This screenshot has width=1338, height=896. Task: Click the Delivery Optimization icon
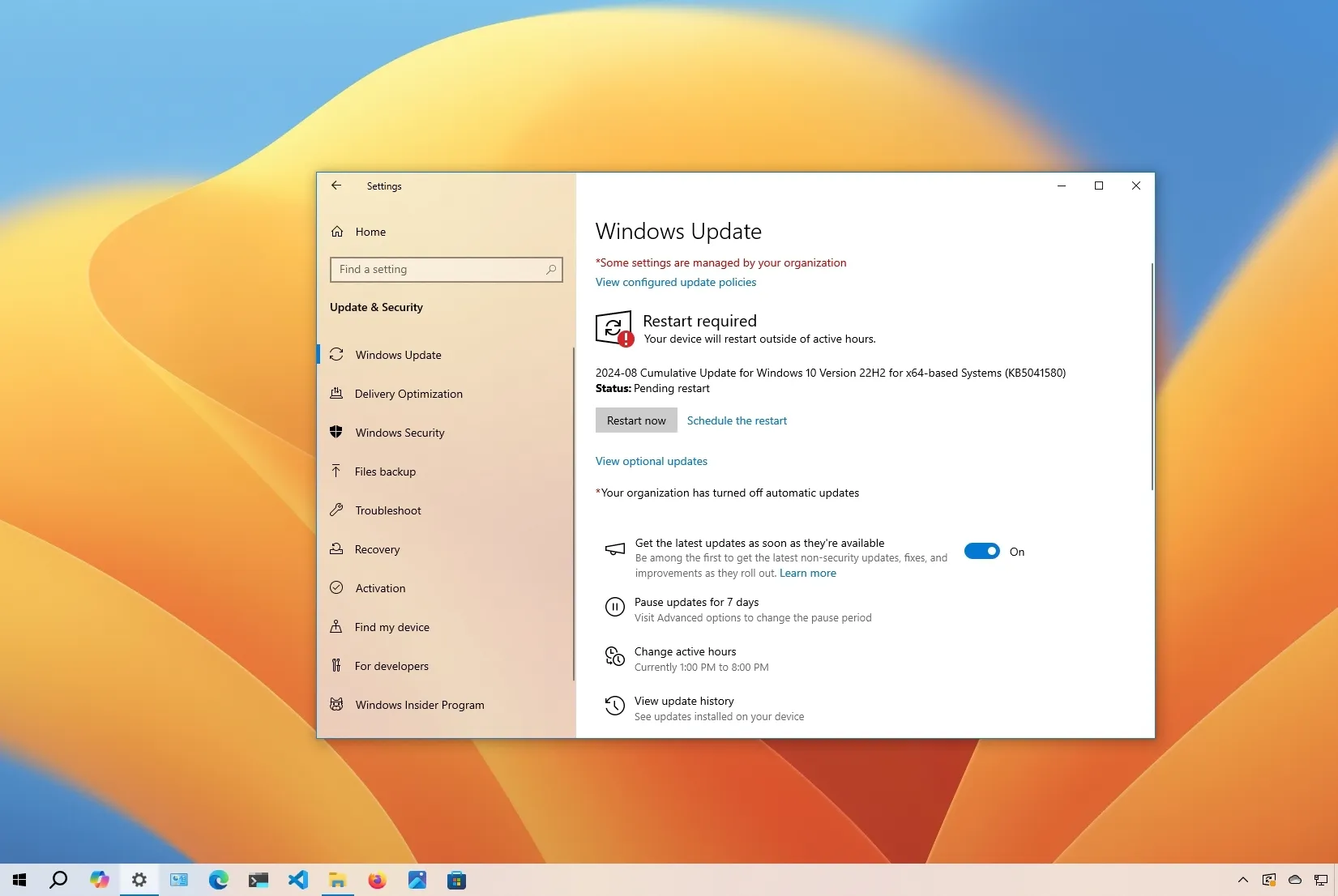[x=336, y=393]
